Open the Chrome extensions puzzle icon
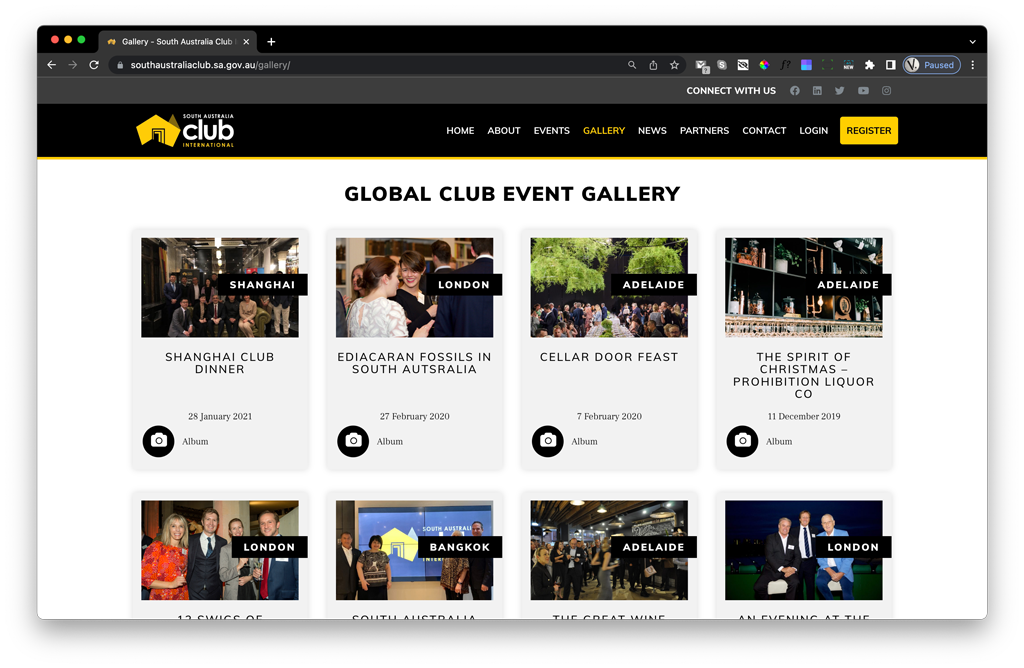The image size is (1024, 668). point(869,65)
